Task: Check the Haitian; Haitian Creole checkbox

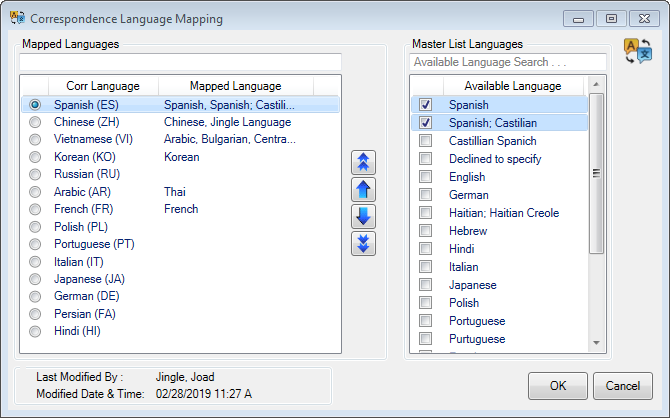Action: tap(426, 212)
